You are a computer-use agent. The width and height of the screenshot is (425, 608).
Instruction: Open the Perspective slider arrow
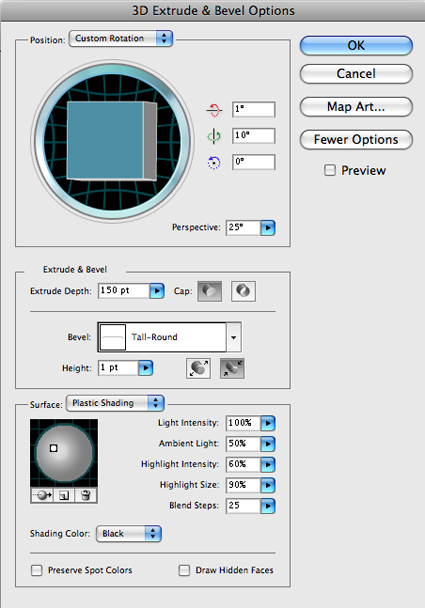coord(268,228)
